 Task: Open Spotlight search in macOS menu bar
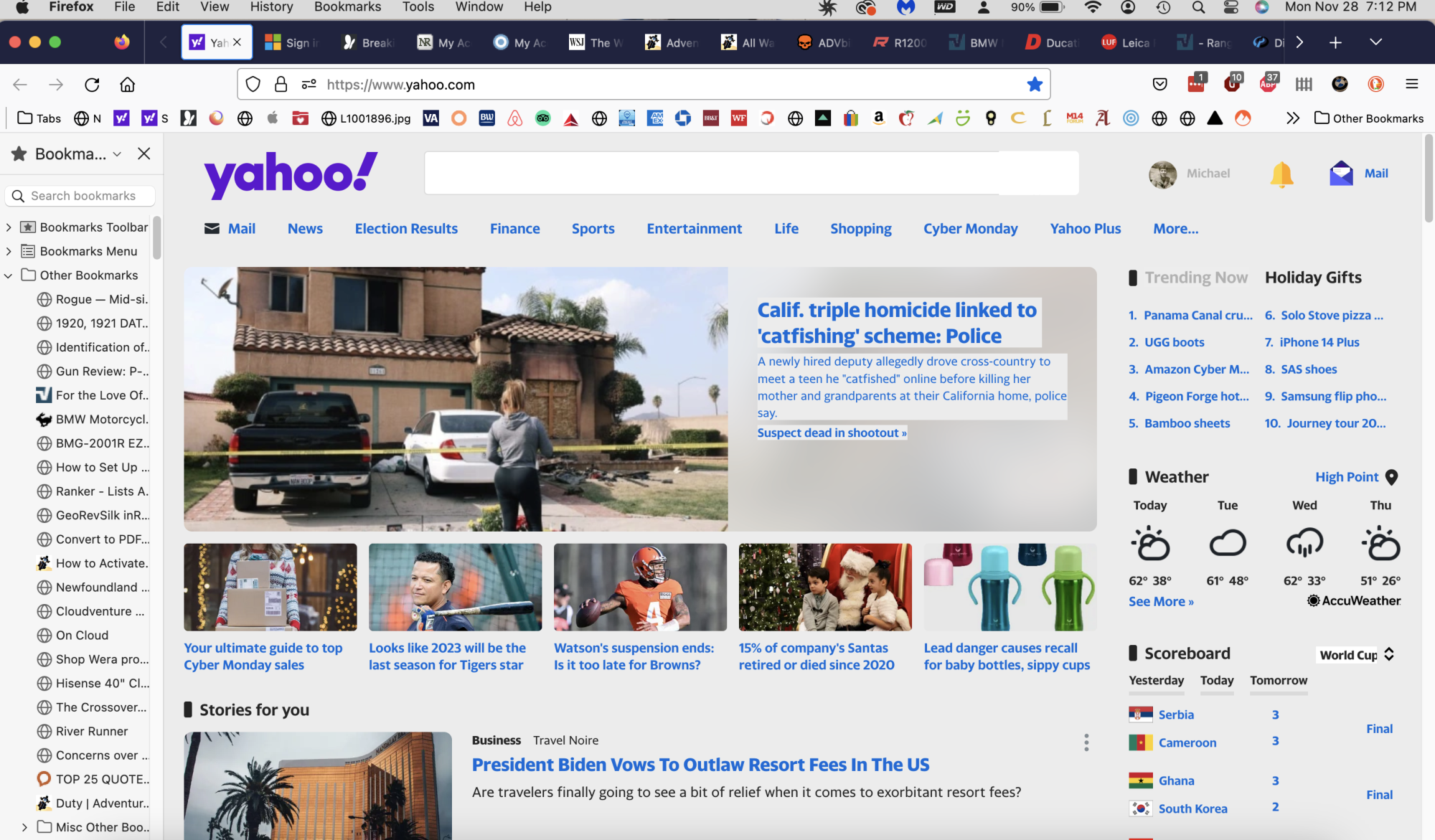coord(1198,7)
